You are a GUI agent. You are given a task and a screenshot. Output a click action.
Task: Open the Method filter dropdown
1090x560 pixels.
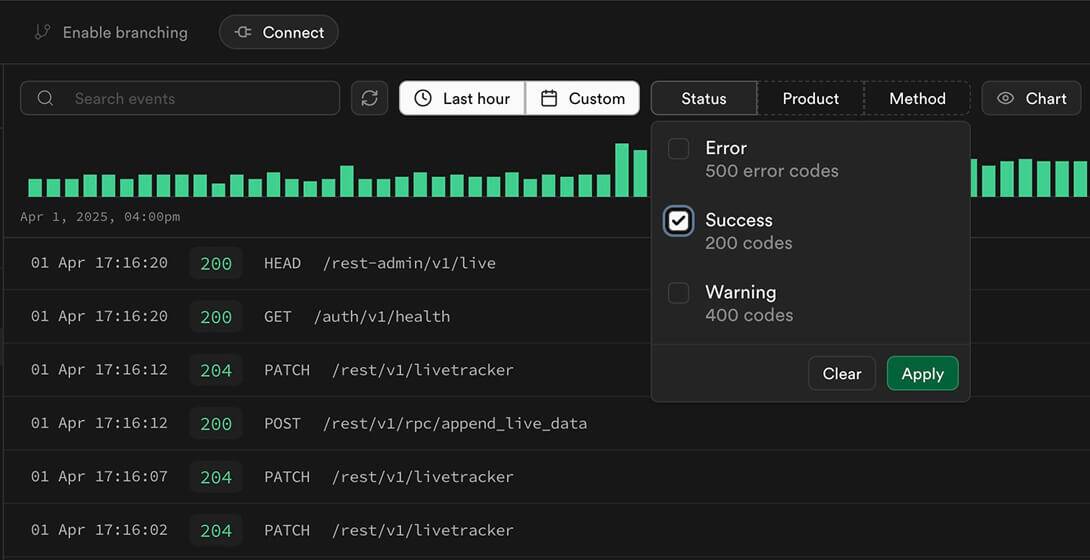pos(917,99)
